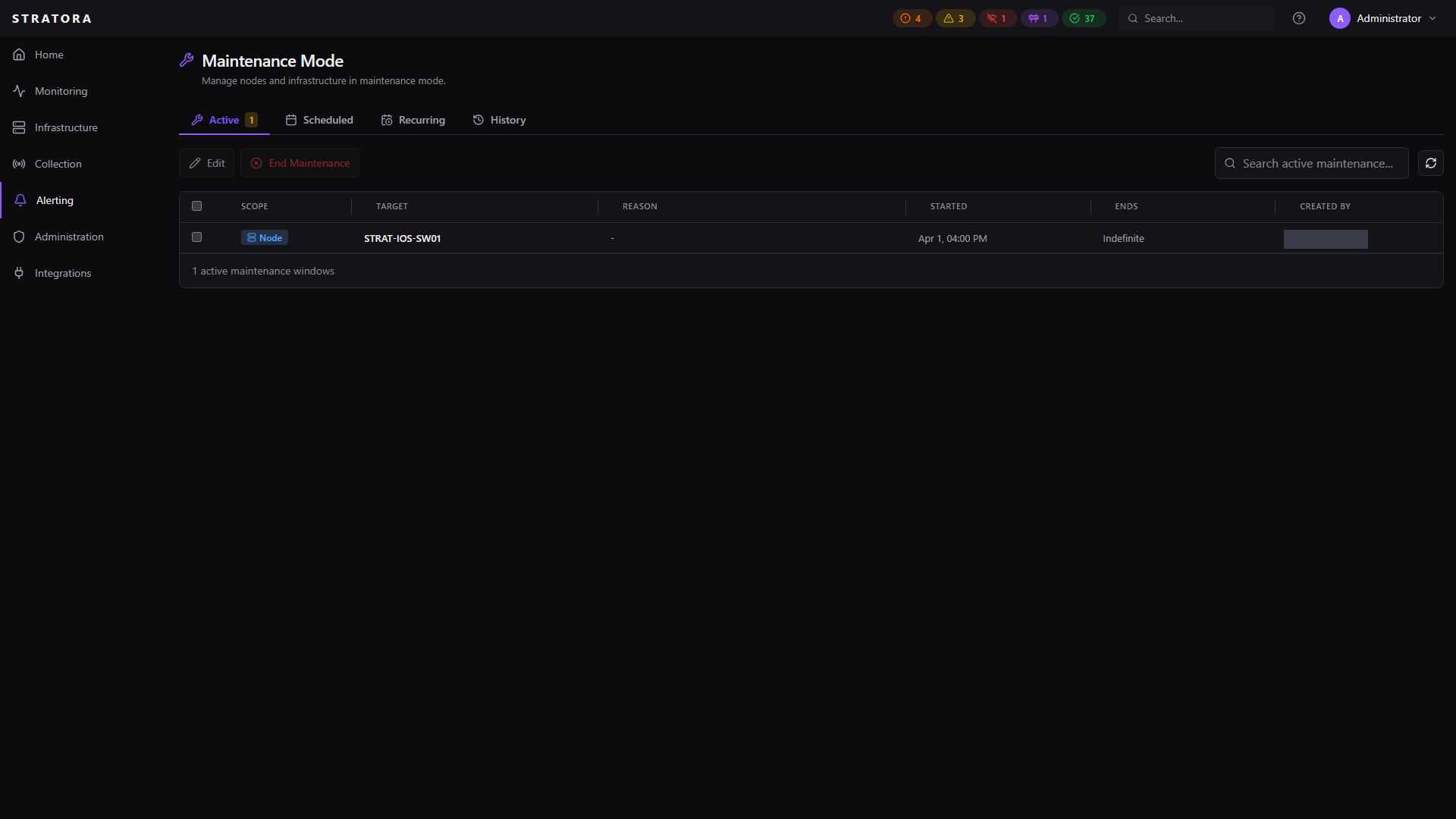The image size is (1456, 819).
Task: Sort by the Started column header
Action: click(949, 206)
